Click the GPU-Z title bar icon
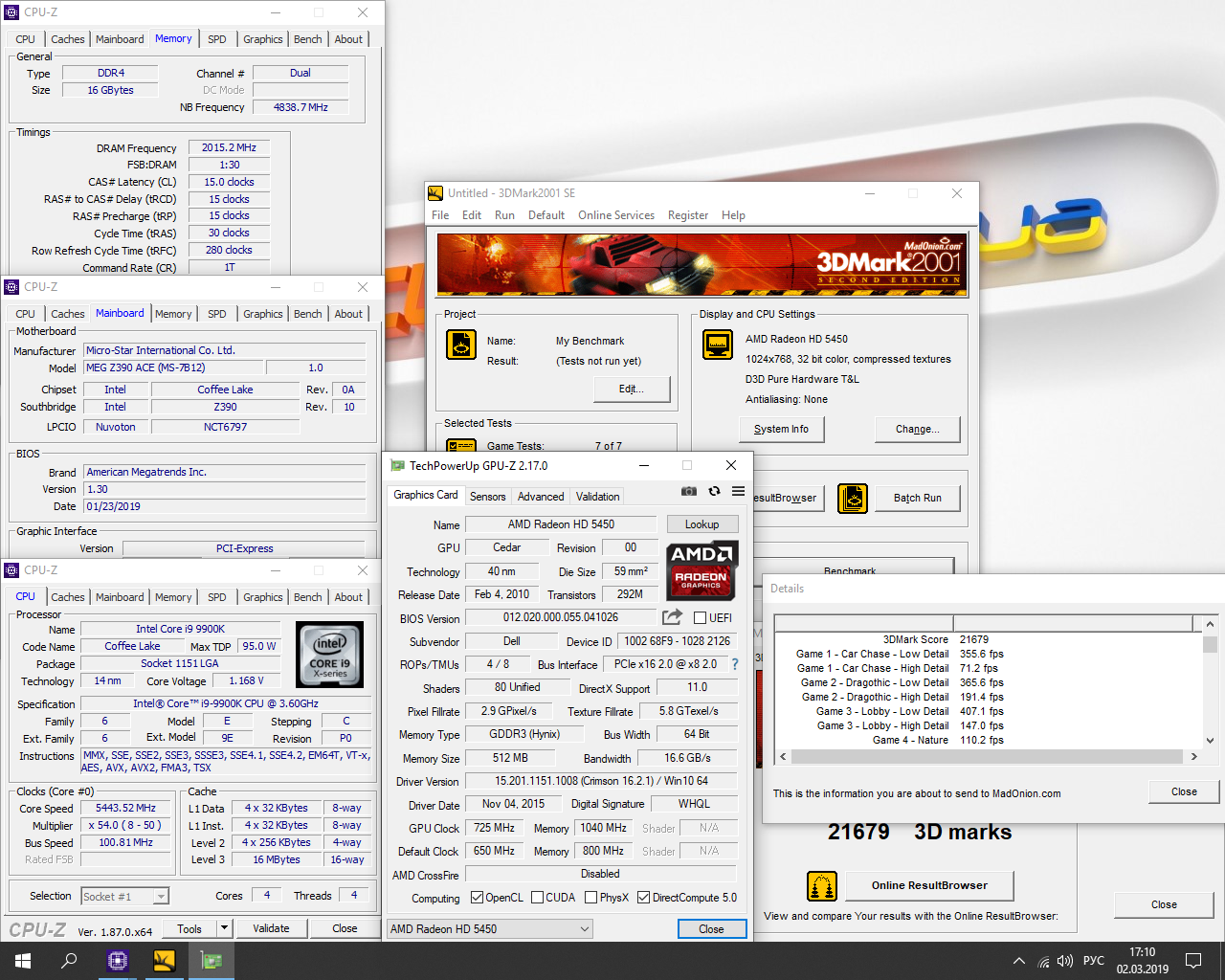This screenshot has width=1225, height=980. [397, 466]
